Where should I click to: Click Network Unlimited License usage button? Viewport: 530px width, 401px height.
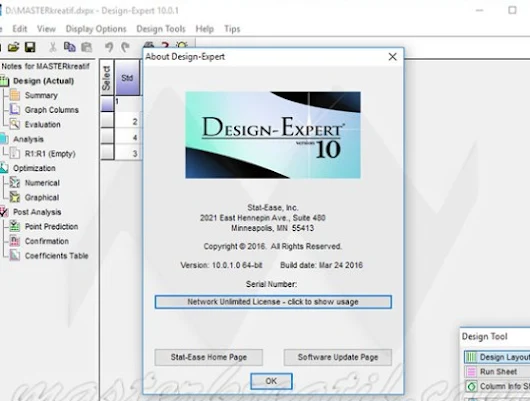pyautogui.click(x=273, y=302)
